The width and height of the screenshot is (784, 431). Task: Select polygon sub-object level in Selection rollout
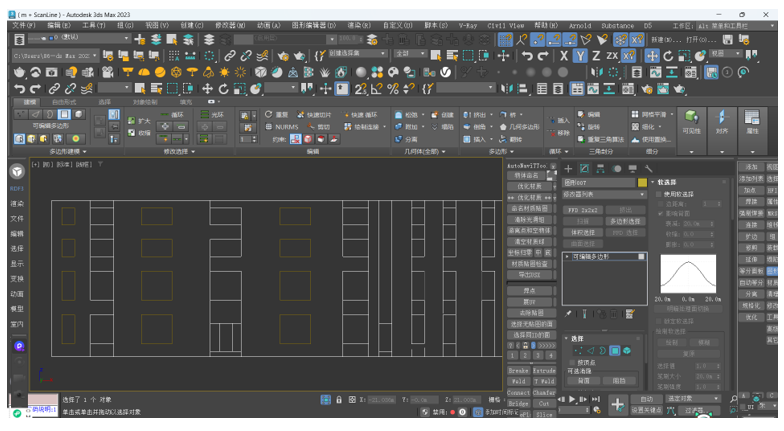614,351
